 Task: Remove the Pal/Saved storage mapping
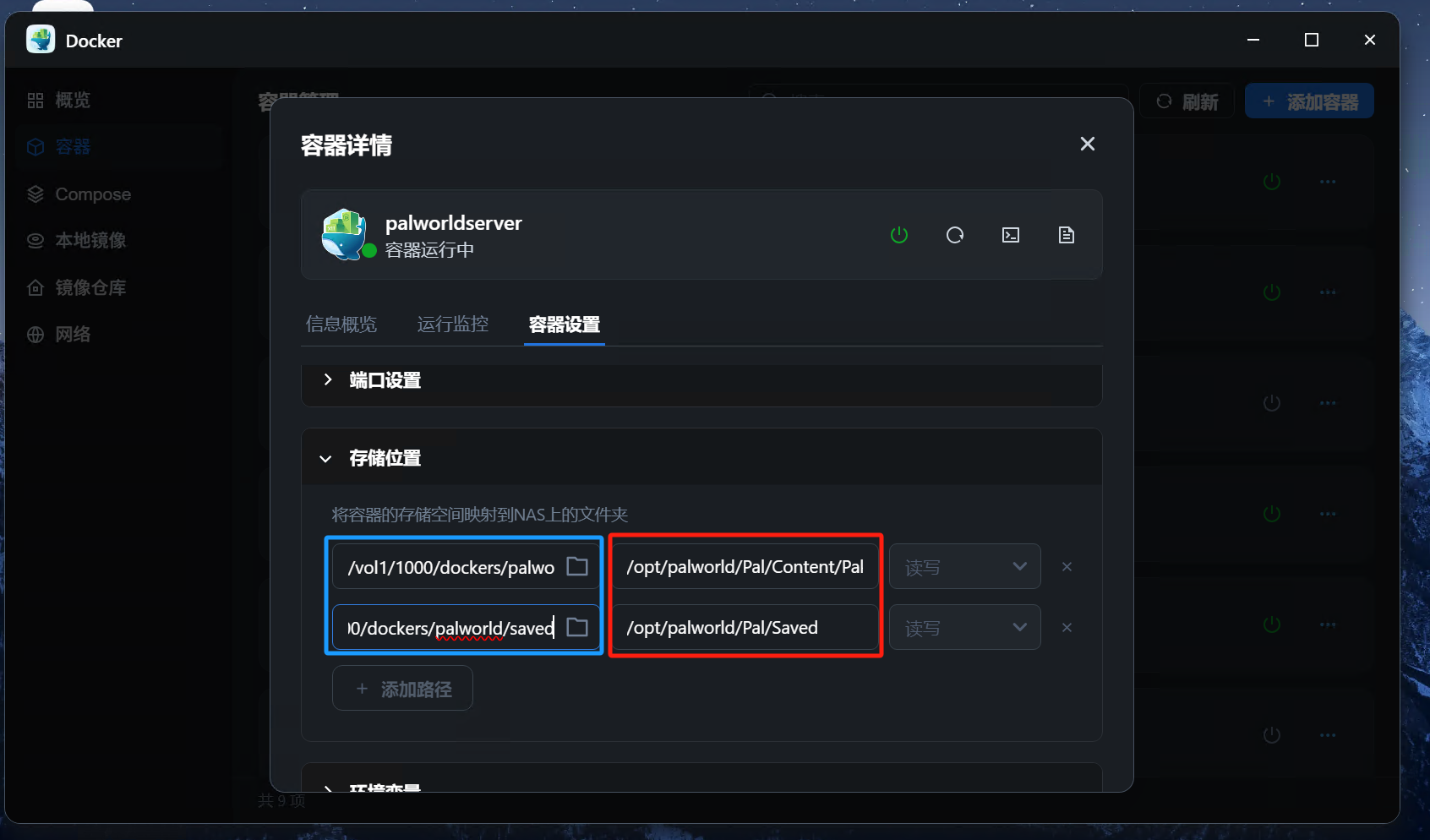coord(1067,627)
